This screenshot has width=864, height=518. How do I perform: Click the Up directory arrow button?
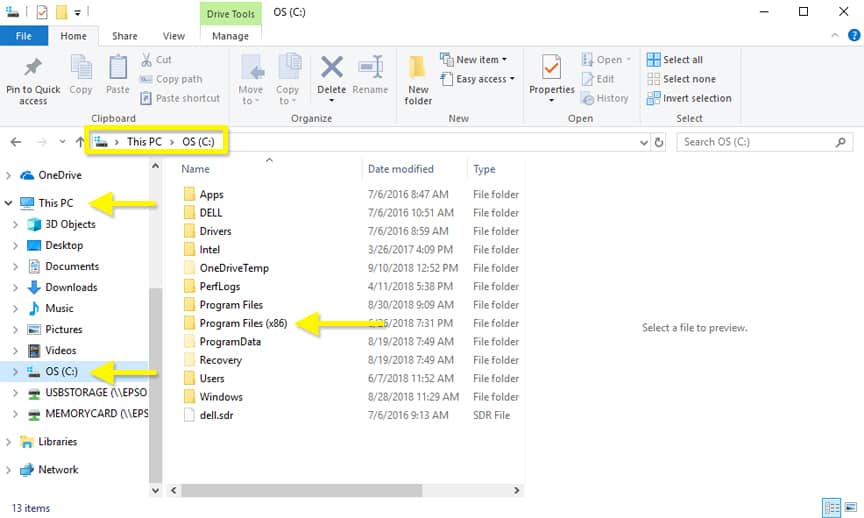81,142
